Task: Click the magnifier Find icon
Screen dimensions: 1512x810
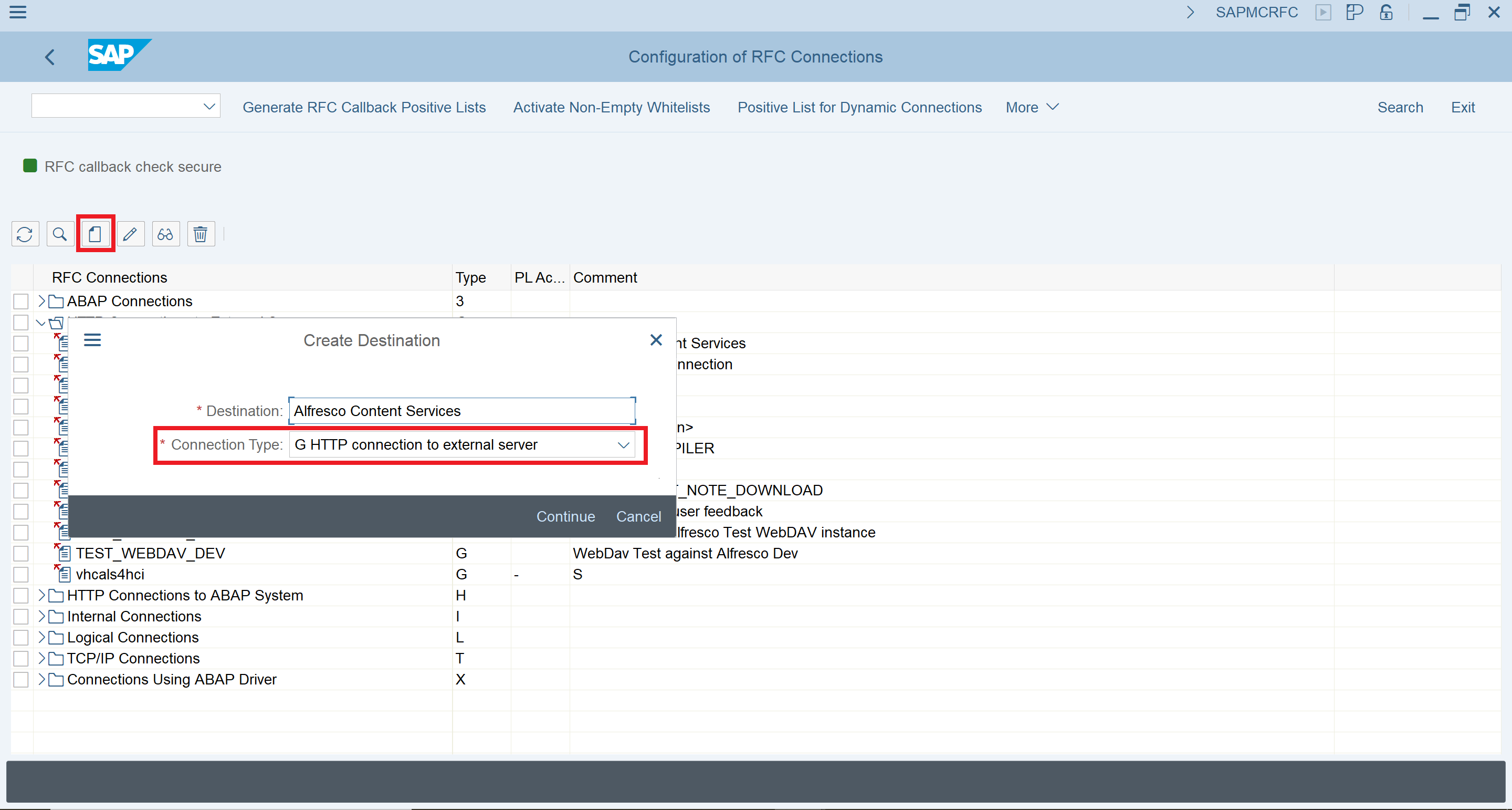Action: click(x=60, y=234)
